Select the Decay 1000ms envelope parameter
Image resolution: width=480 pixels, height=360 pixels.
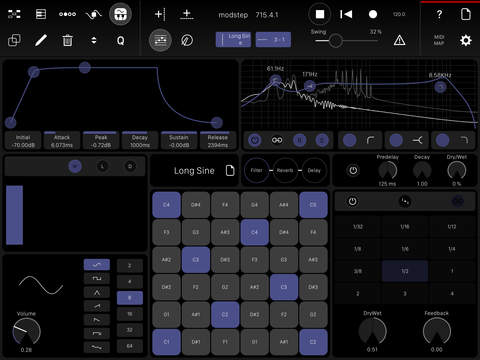(x=140, y=141)
